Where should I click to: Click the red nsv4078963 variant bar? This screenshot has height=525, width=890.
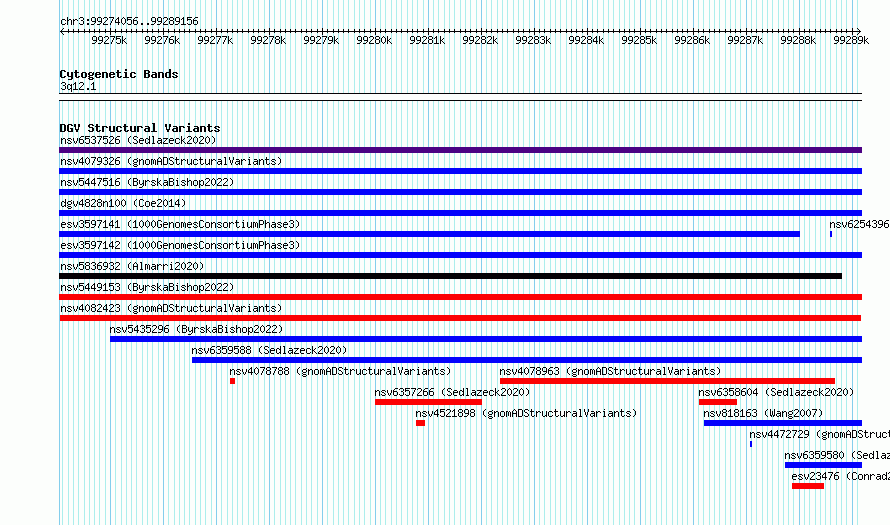(668, 381)
